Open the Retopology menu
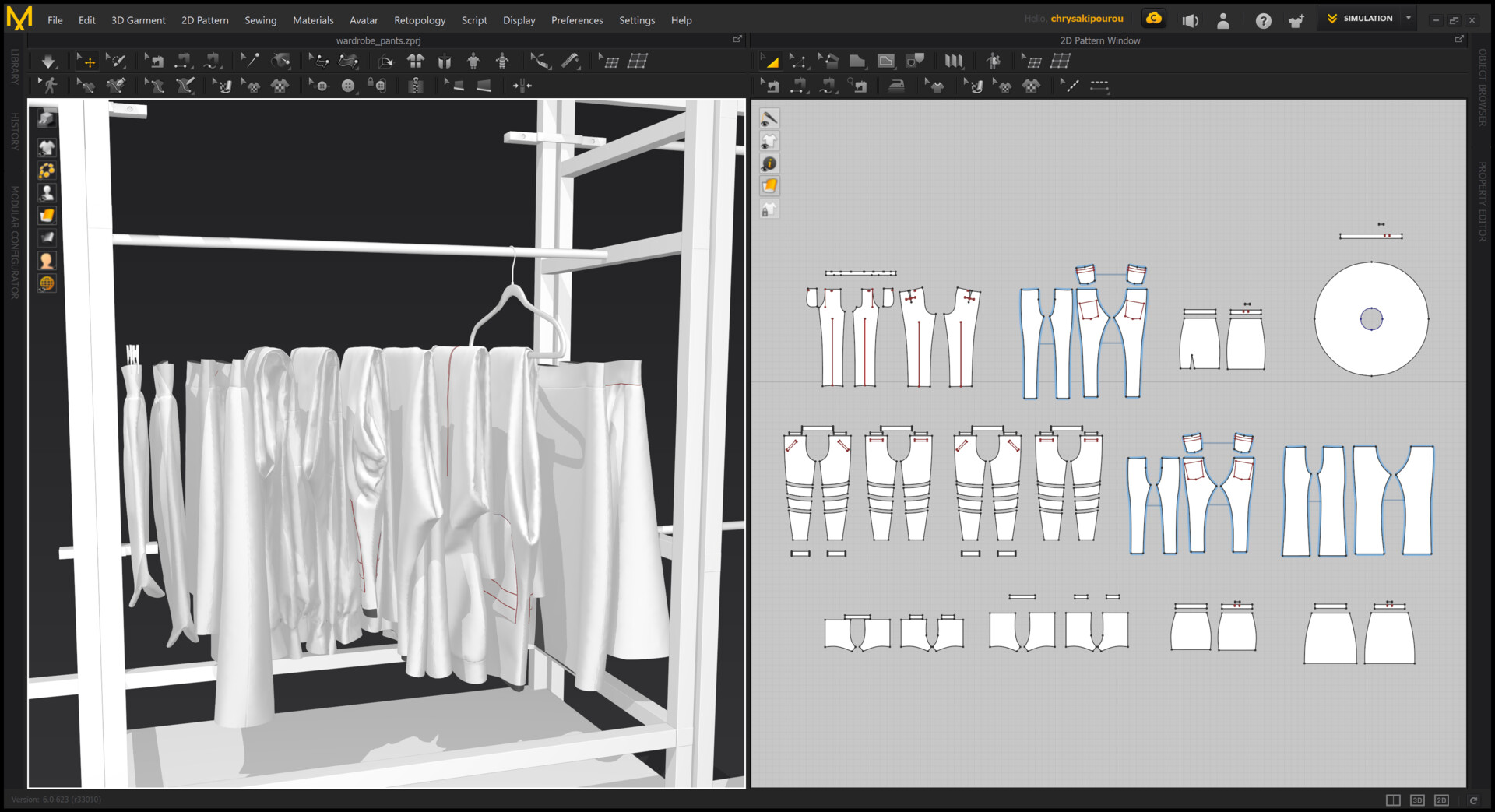The height and width of the screenshot is (812, 1495). coord(419,20)
